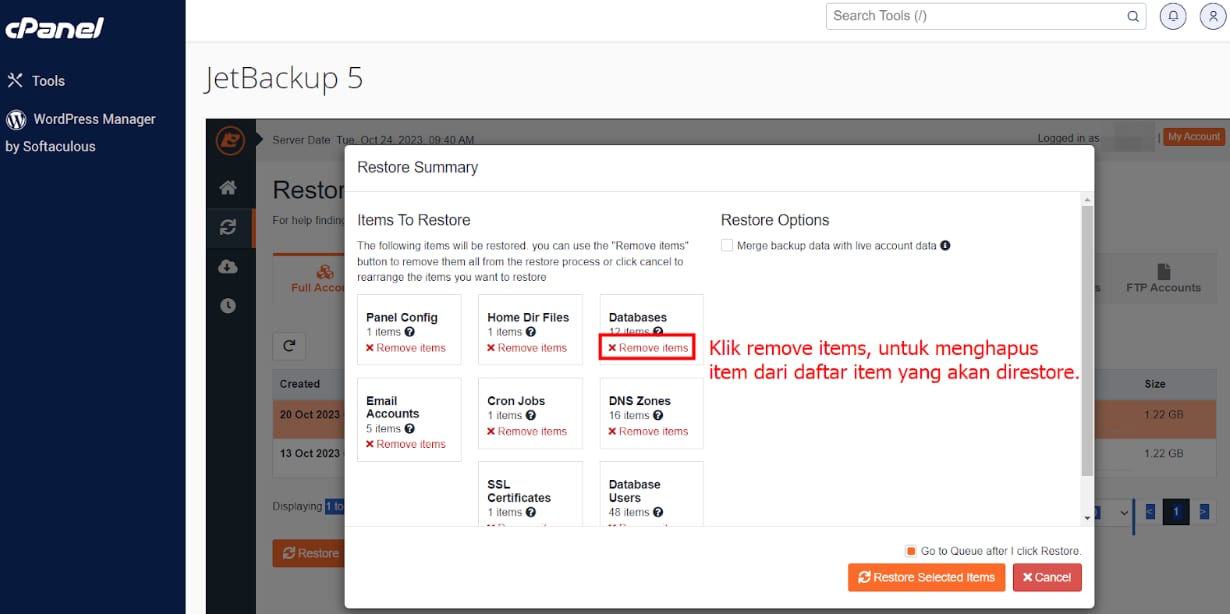
Task: Open the page size dropdown
Action: [x=1113, y=512]
